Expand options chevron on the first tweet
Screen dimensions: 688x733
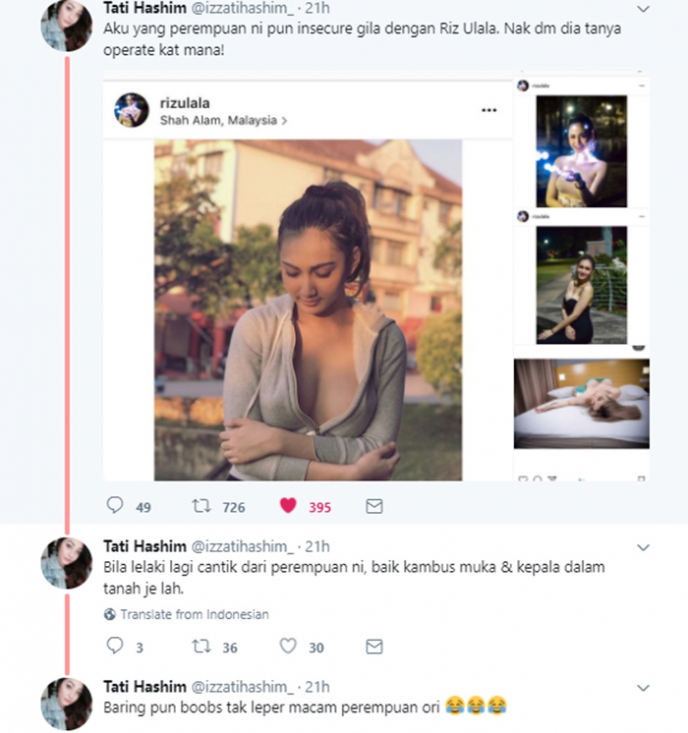[643, 9]
